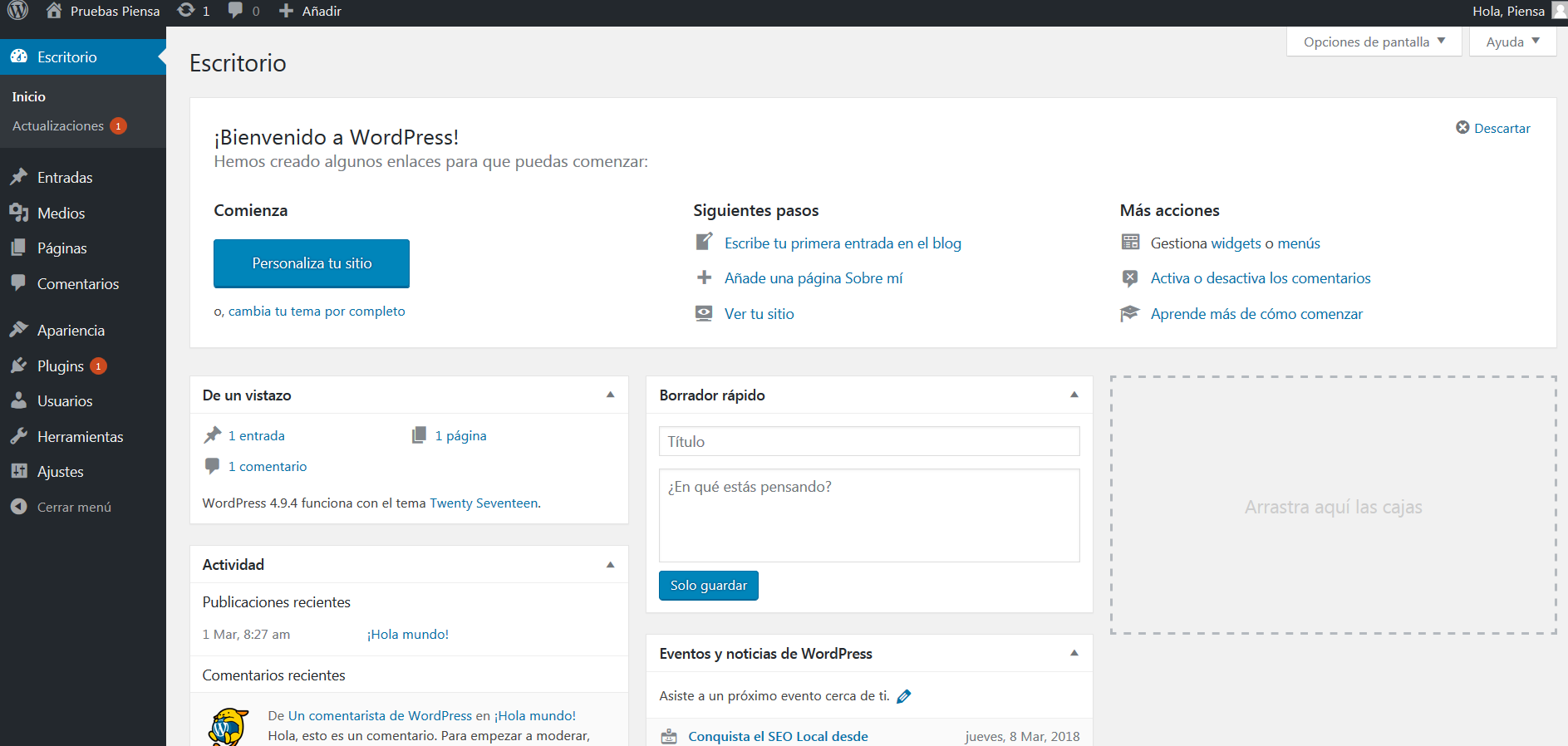Click the Plugins plug icon in sidebar
The image size is (1568, 746).
[x=19, y=366]
